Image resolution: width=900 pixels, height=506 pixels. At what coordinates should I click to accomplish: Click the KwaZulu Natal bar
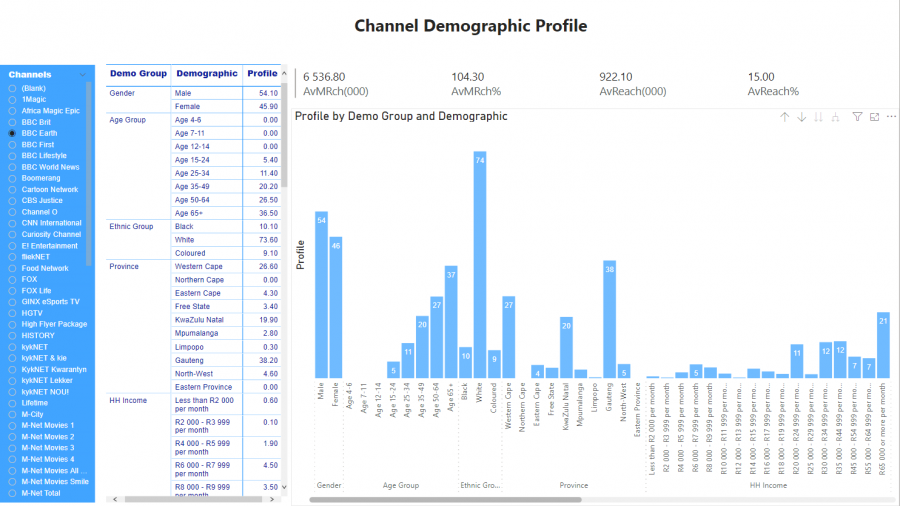point(566,347)
